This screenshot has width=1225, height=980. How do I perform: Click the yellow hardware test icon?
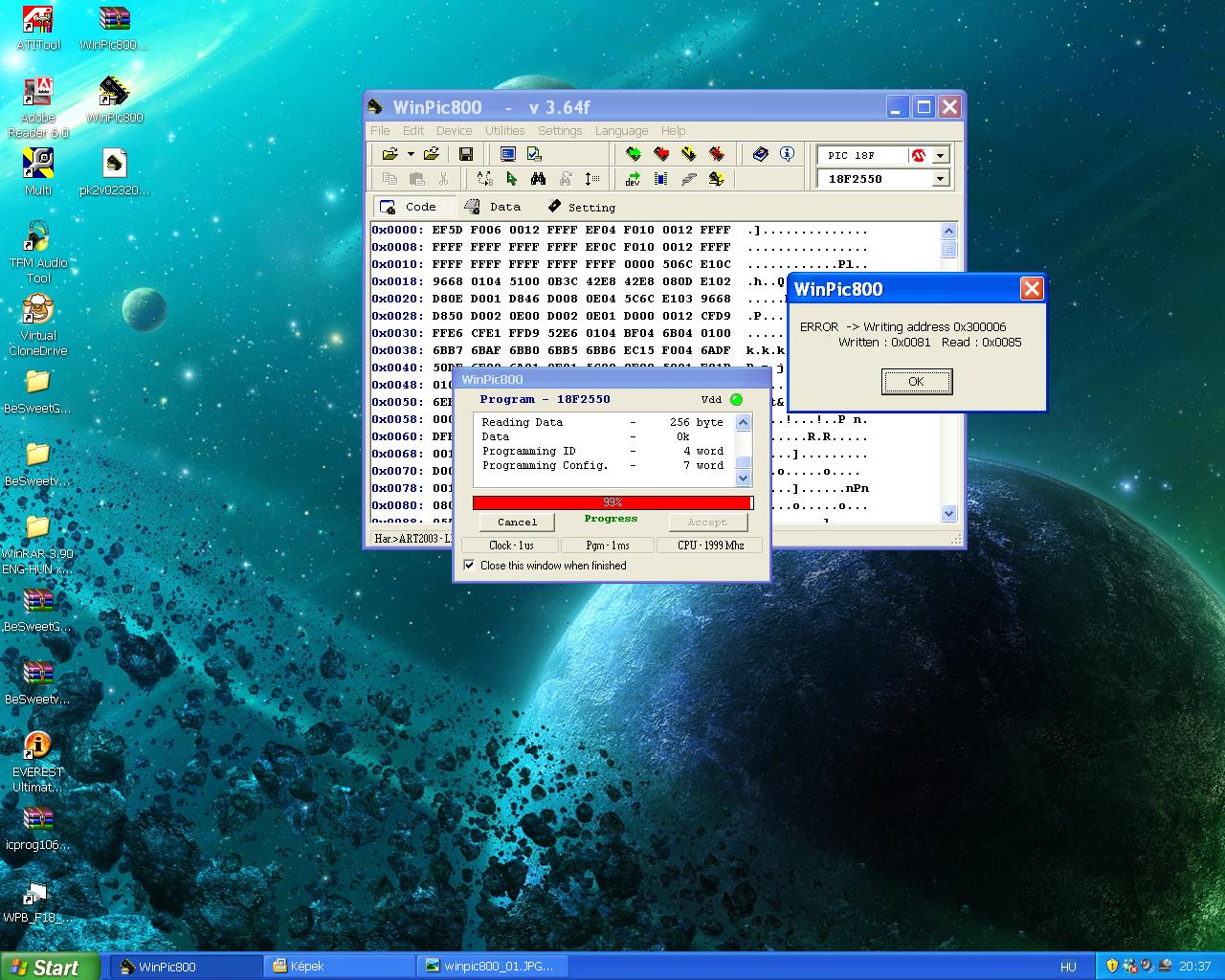pos(717,179)
